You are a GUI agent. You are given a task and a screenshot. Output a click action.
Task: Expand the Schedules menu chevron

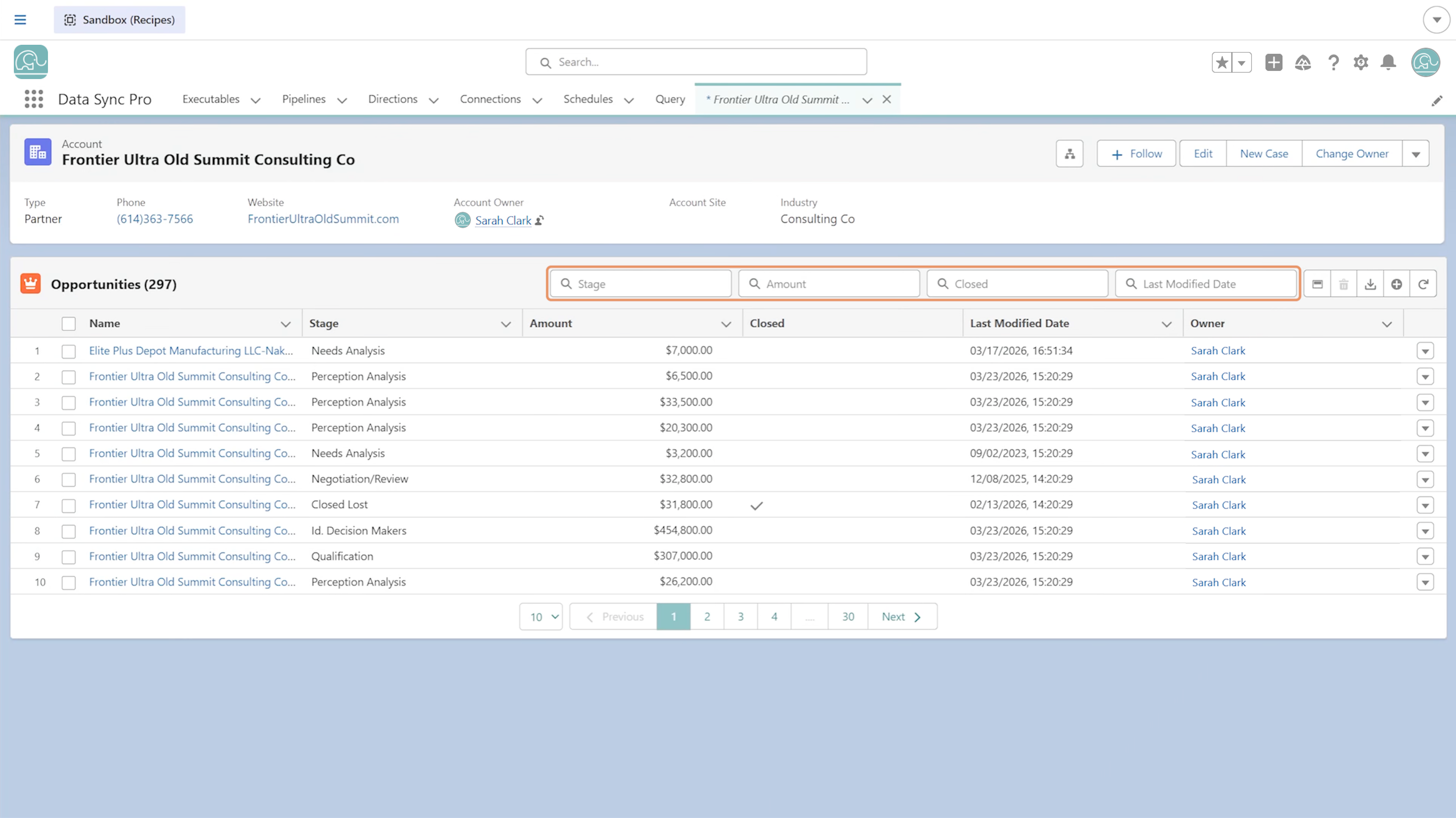pyautogui.click(x=629, y=100)
